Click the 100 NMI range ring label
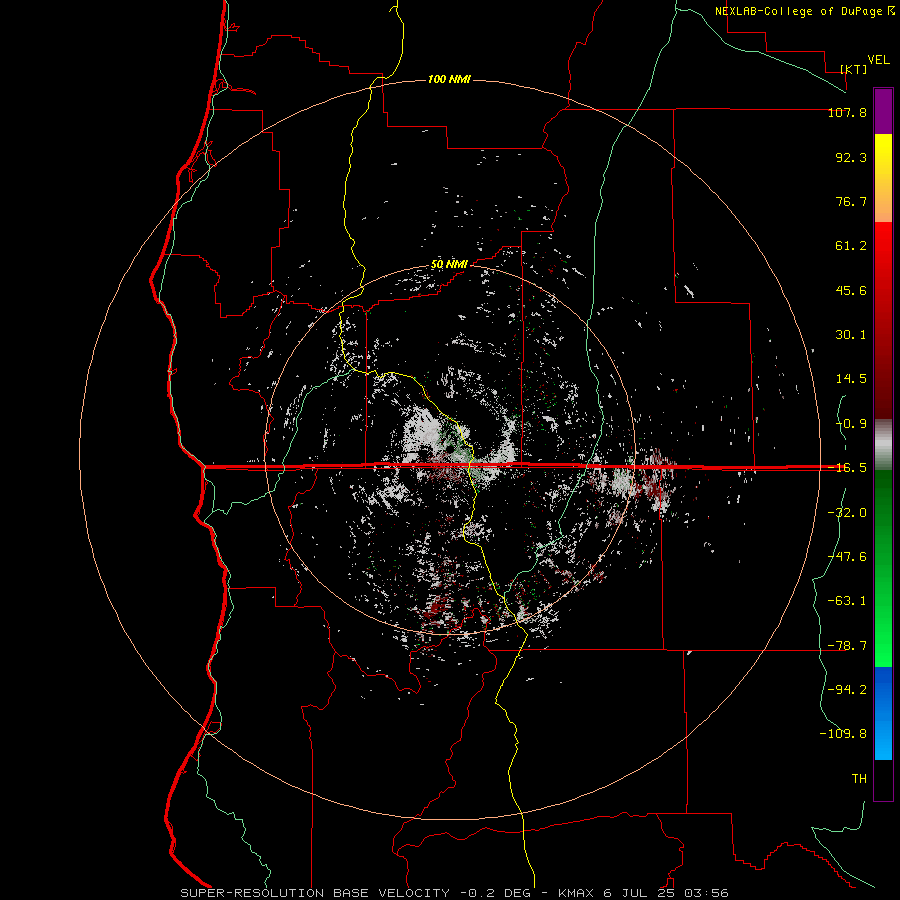The width and height of the screenshot is (900, 900). 449,79
